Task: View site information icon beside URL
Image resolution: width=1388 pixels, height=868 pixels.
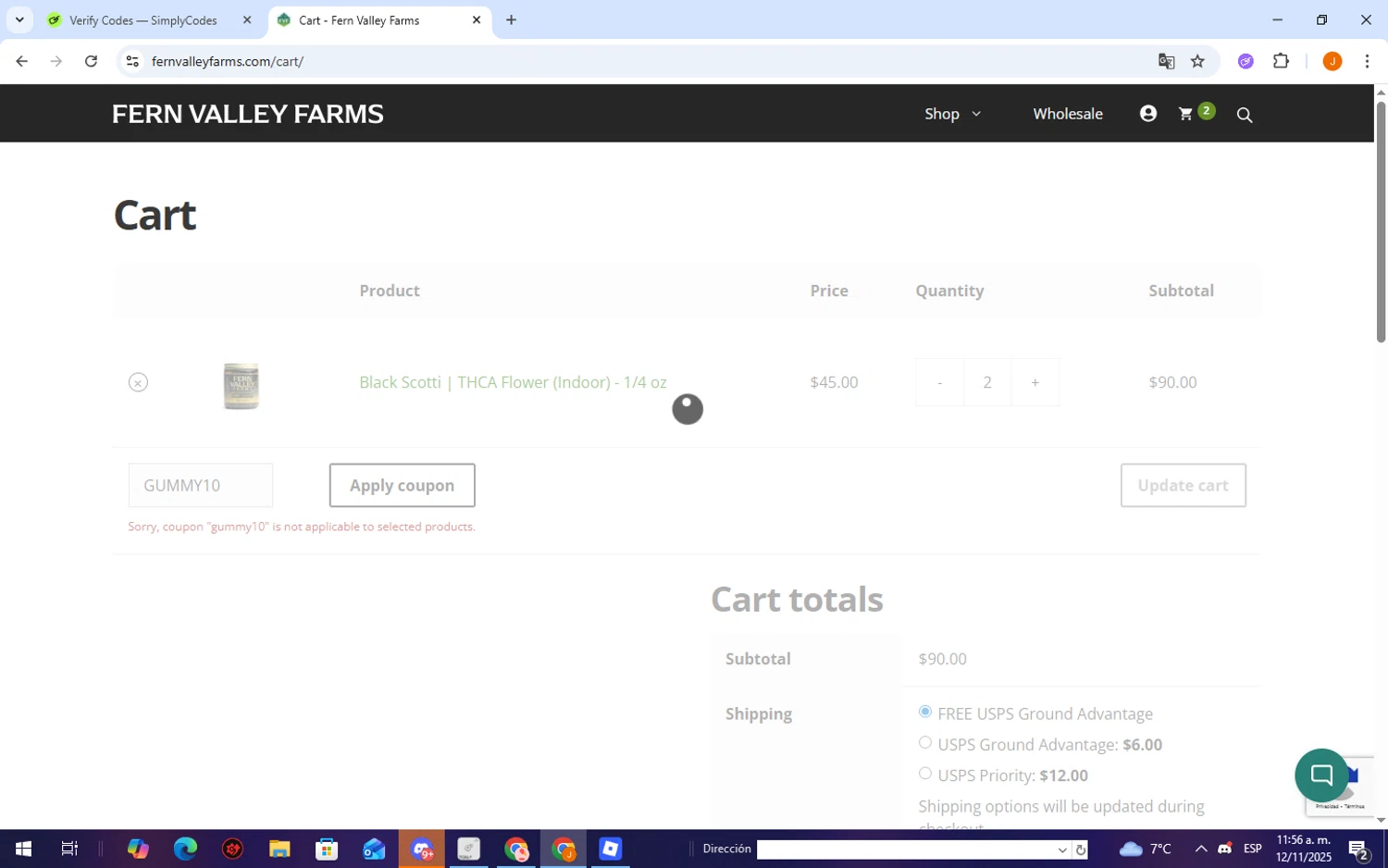Action: 132,61
